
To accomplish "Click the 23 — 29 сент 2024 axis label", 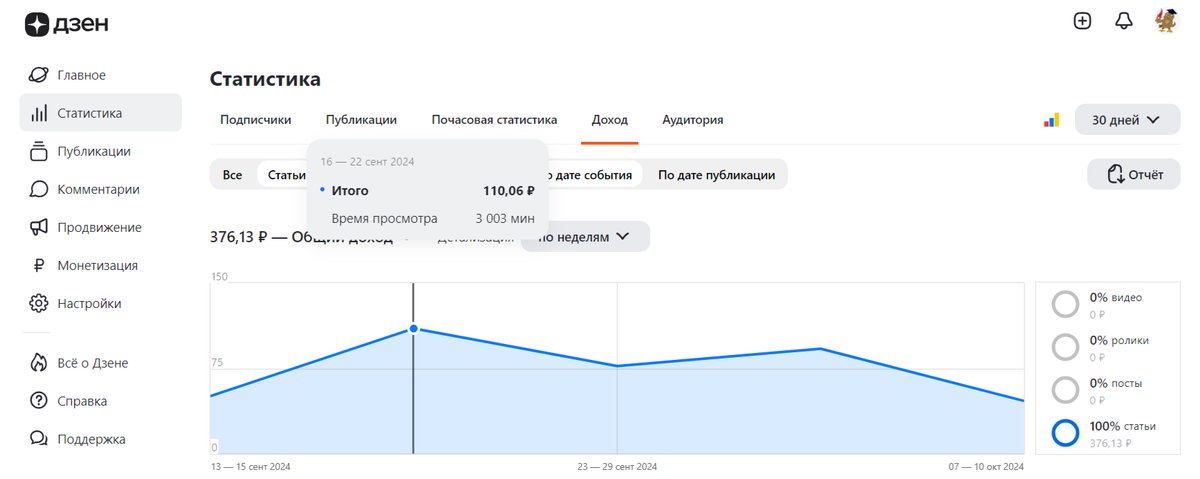I will point(617,466).
